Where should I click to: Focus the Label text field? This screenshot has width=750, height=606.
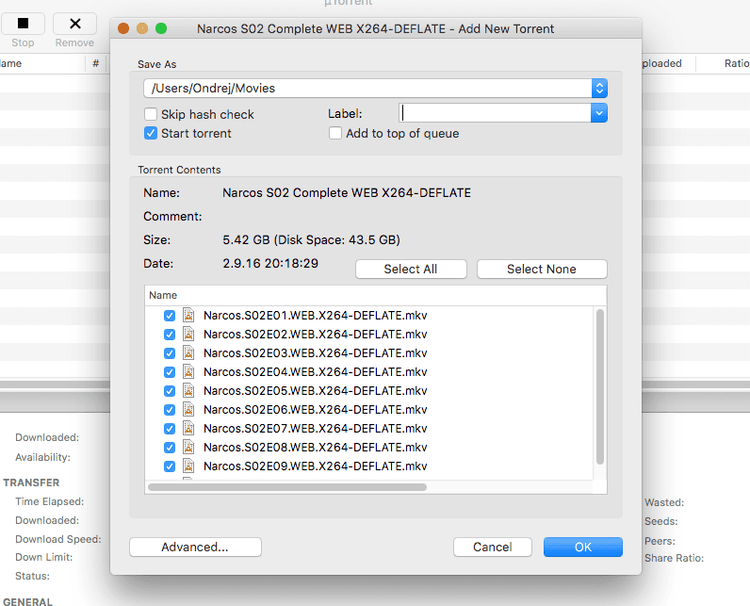tap(495, 113)
